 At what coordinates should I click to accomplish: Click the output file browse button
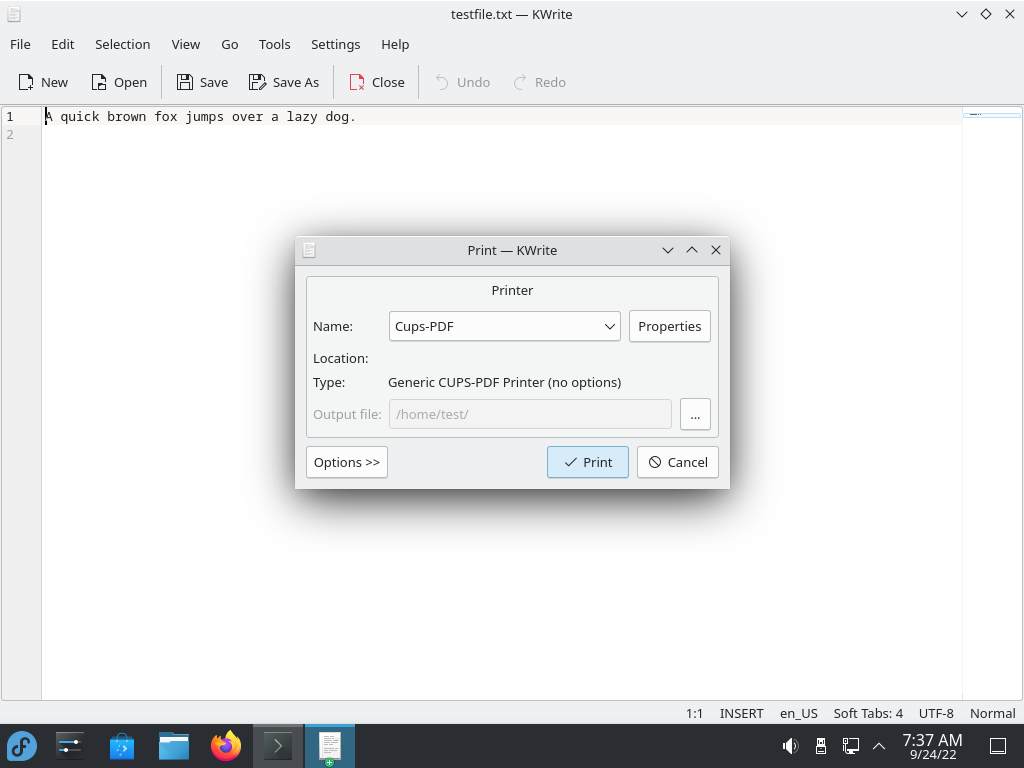(695, 414)
